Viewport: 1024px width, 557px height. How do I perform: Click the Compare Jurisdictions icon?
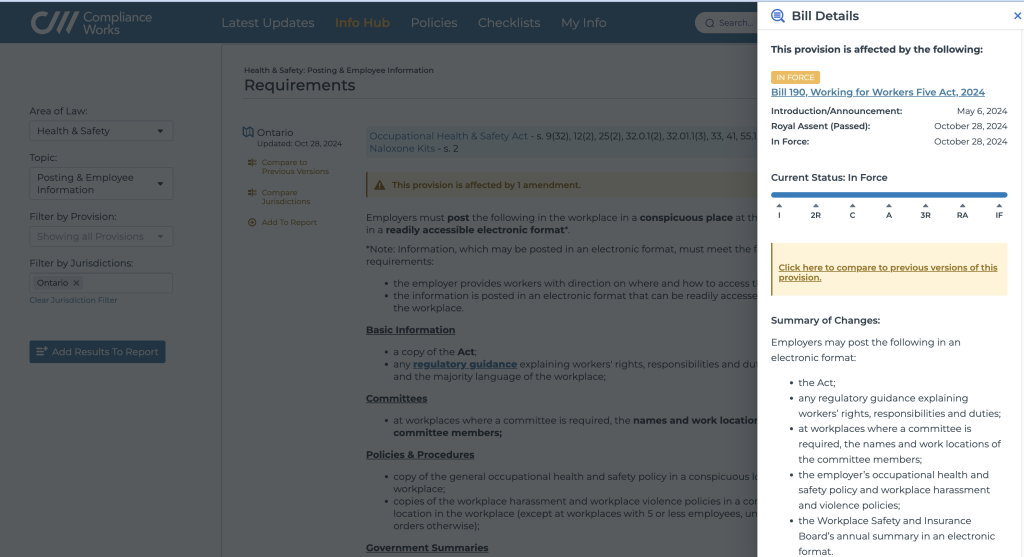point(252,193)
